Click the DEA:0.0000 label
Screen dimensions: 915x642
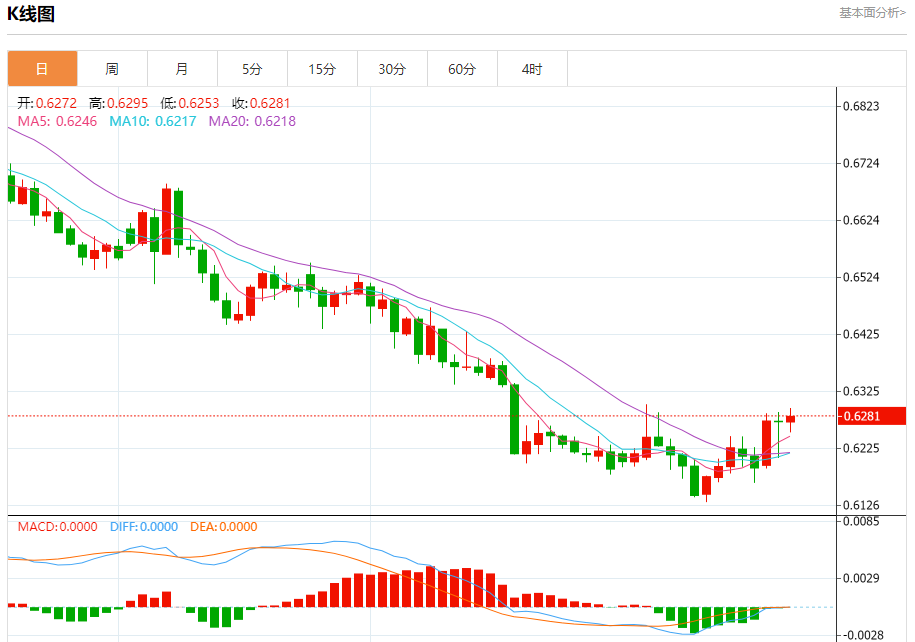point(223,526)
